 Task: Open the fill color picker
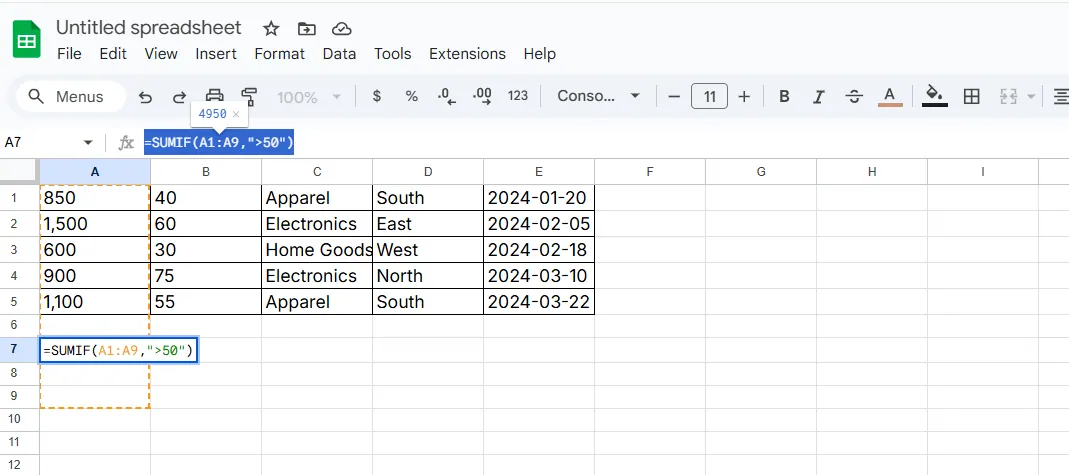(x=934, y=97)
